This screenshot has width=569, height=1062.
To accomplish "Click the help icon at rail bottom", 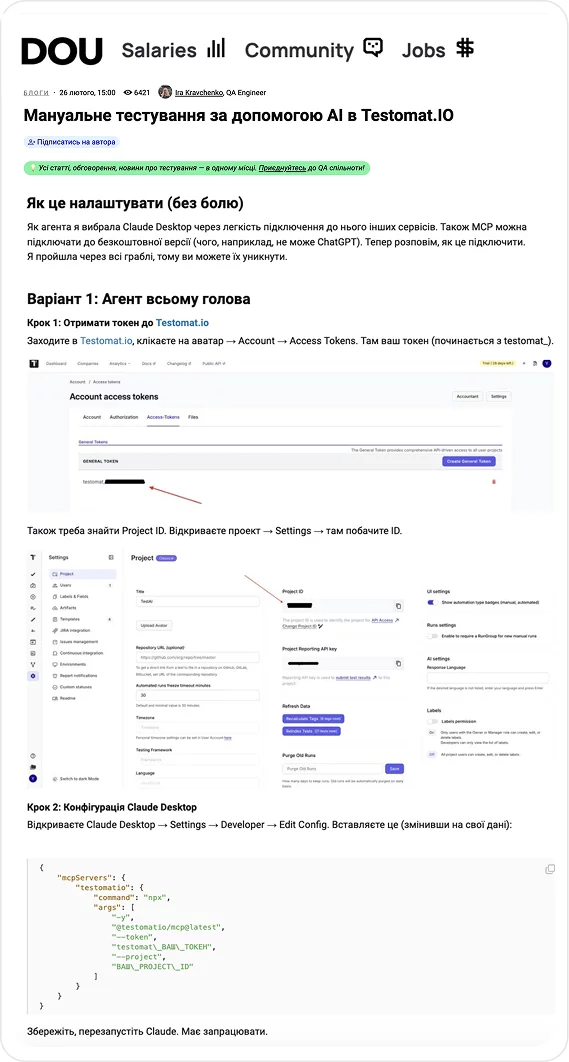I will pyautogui.click(x=33, y=756).
